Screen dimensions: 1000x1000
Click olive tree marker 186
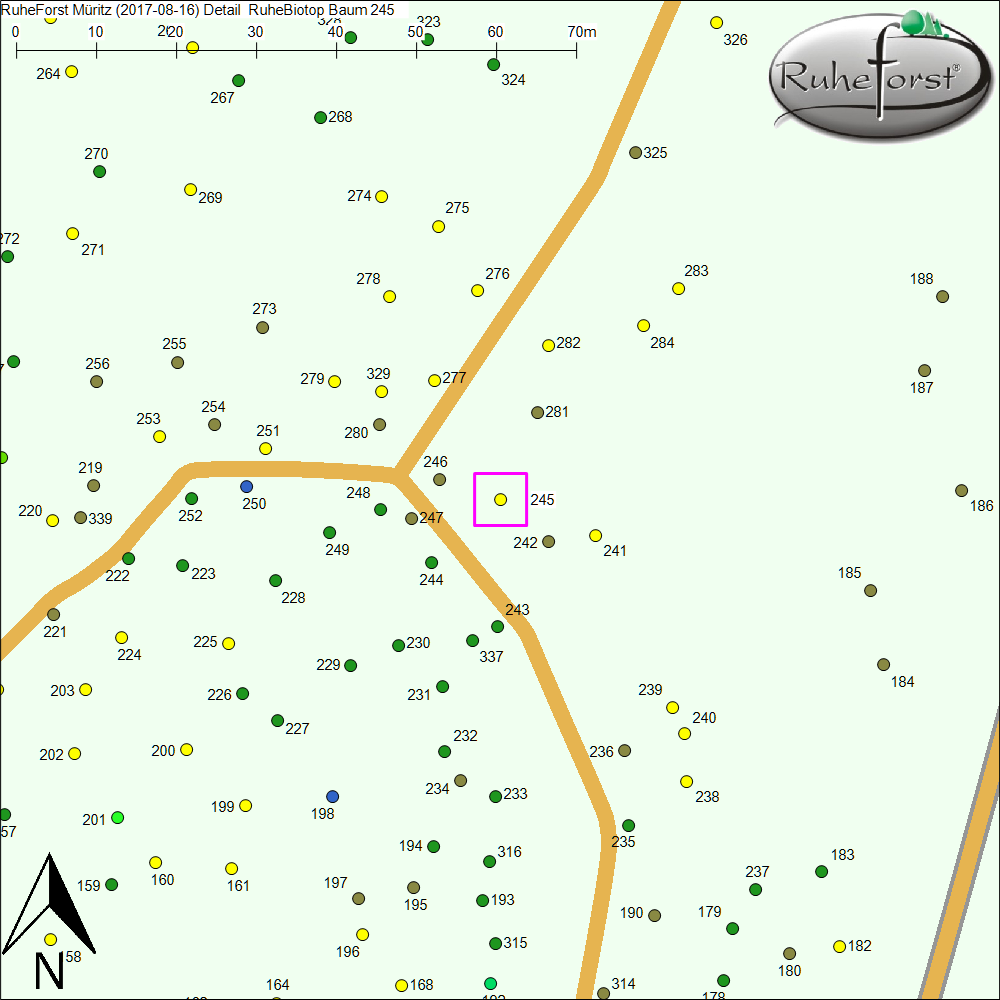click(961, 491)
